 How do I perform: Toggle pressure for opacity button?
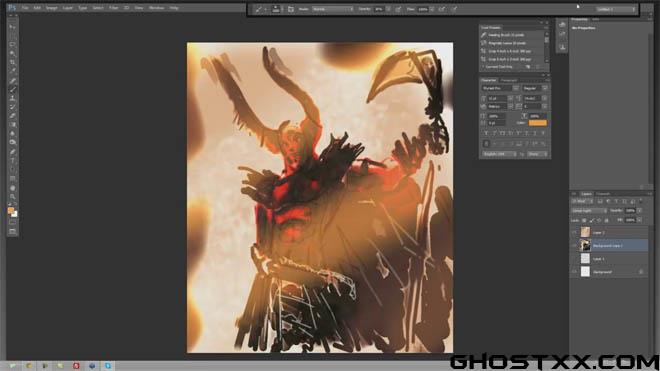[398, 9]
